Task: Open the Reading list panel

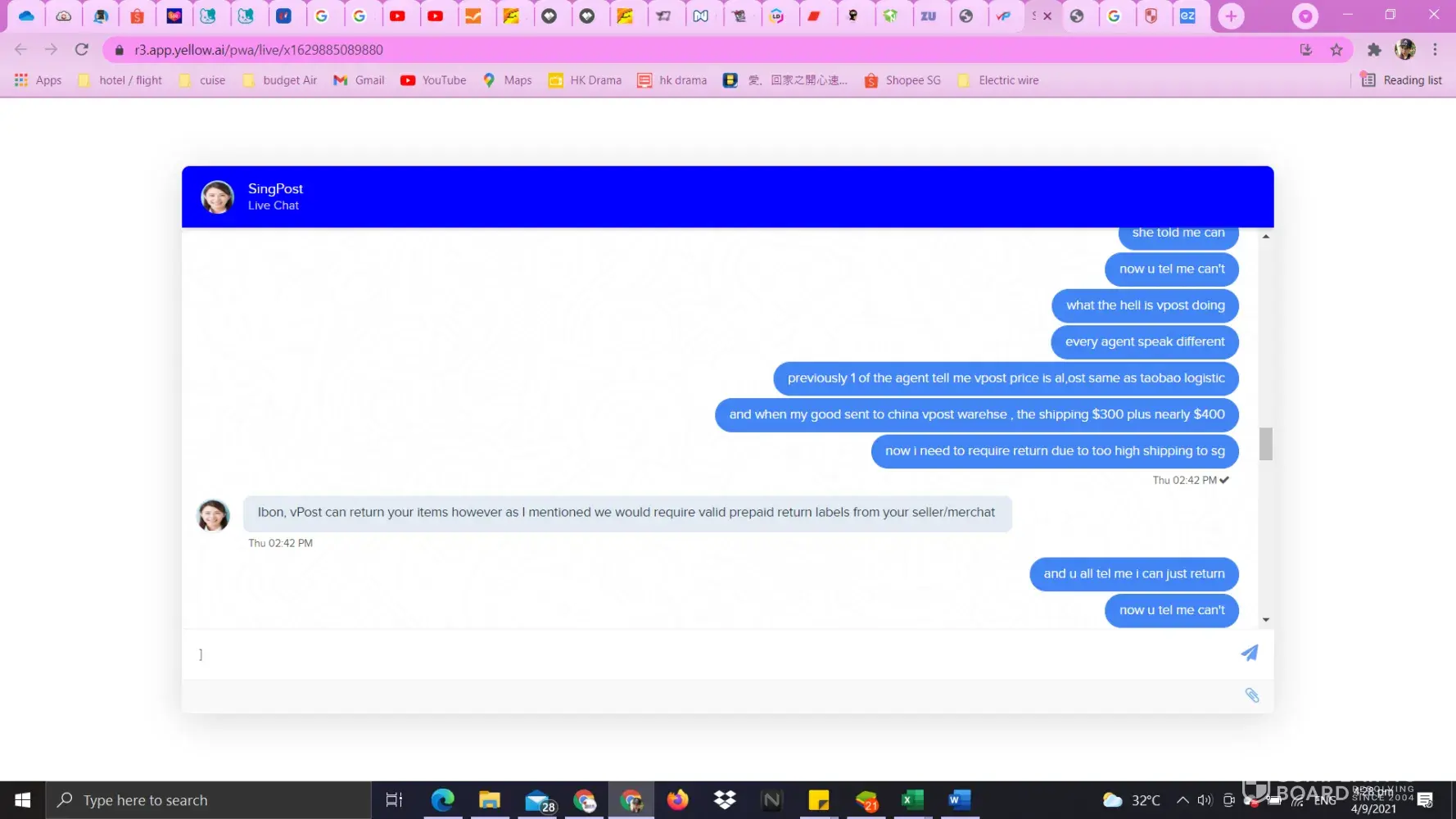Action: (1401, 80)
